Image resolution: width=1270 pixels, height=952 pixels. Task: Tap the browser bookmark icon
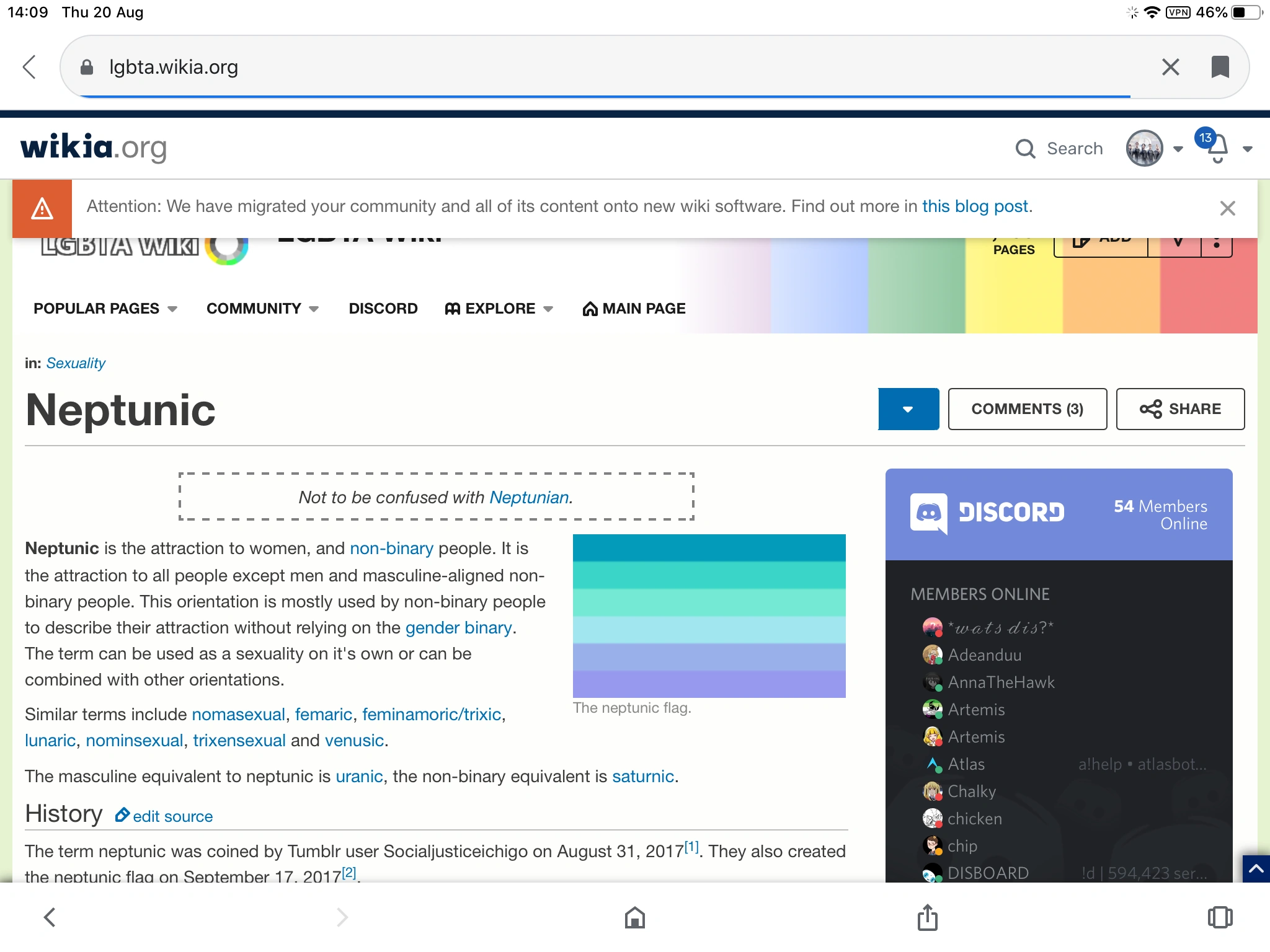coord(1220,67)
